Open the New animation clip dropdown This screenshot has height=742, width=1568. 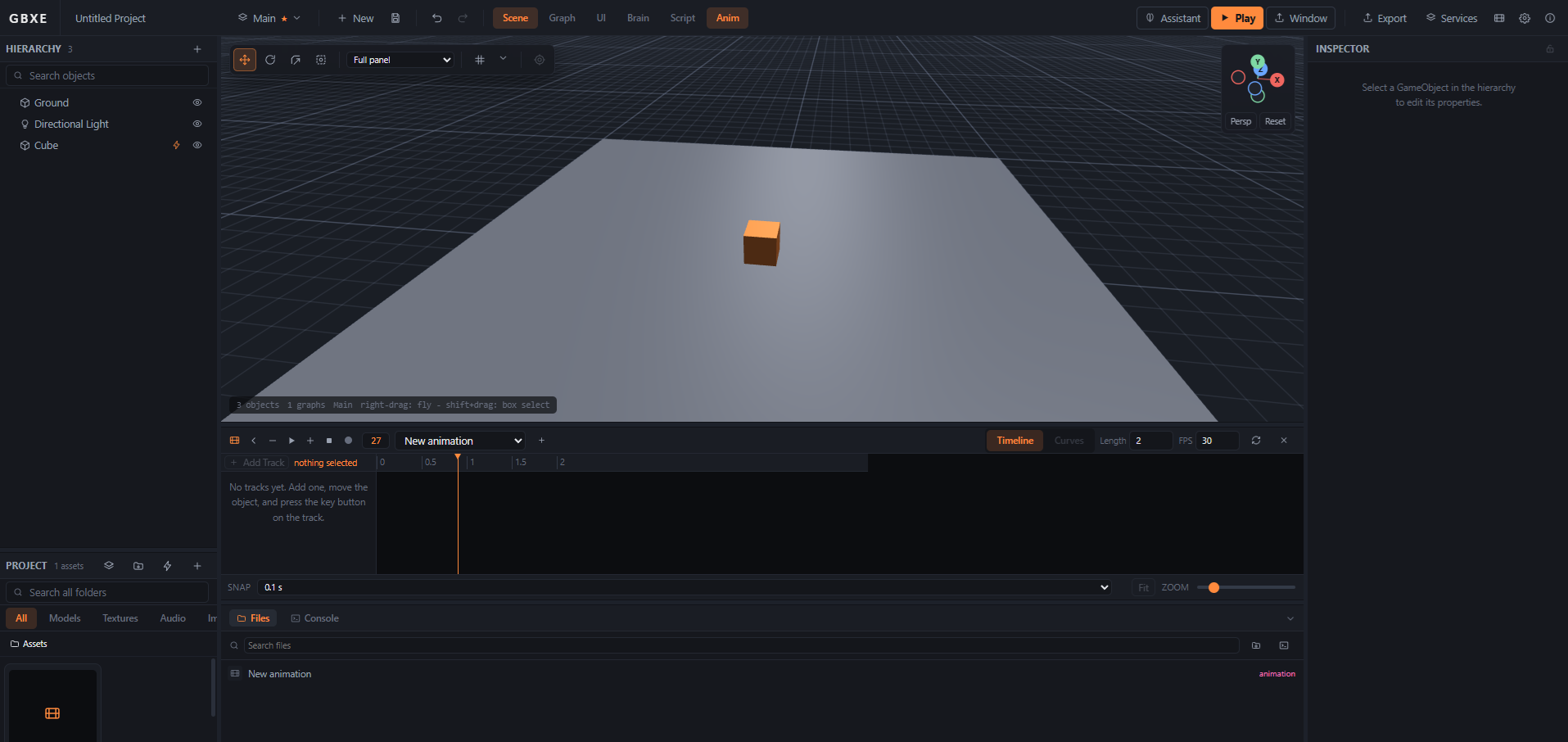coord(460,441)
